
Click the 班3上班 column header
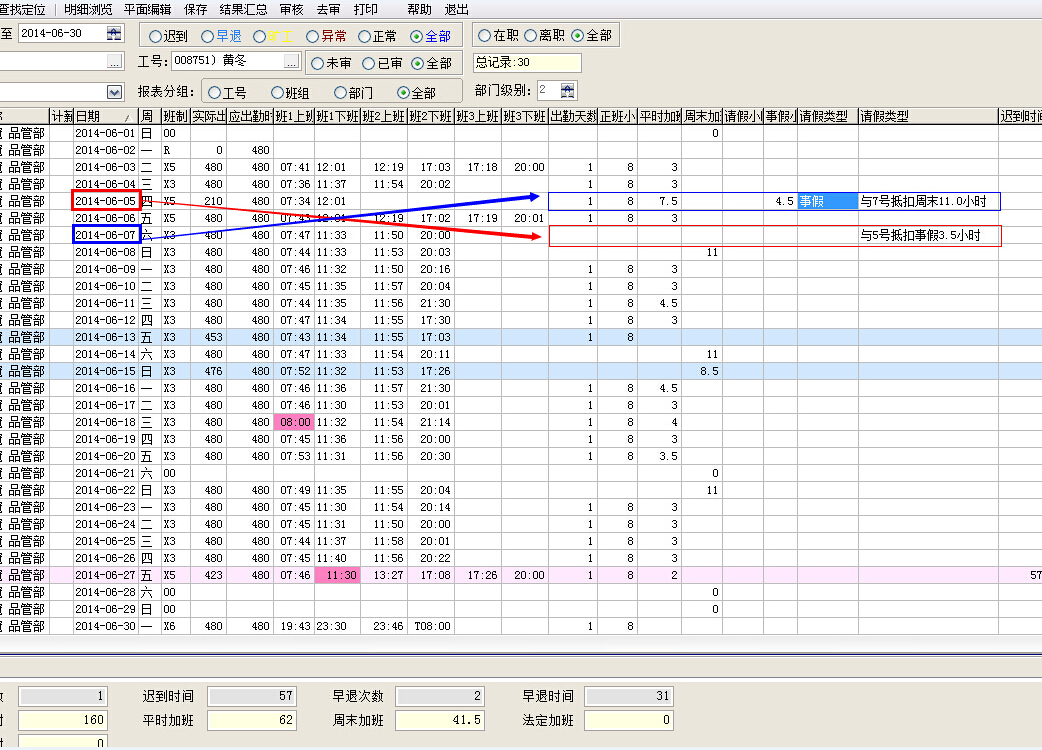point(478,116)
